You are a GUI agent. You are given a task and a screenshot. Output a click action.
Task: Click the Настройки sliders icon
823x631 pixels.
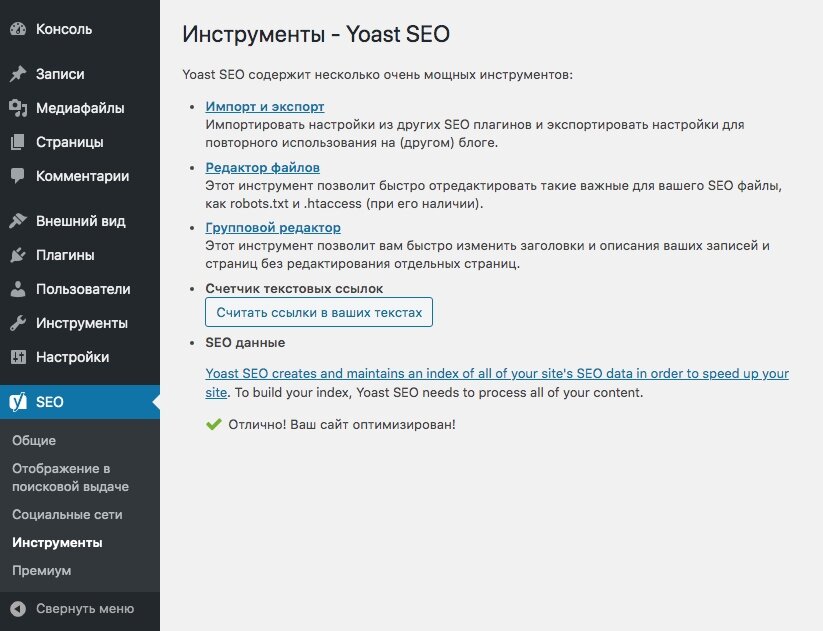tap(18, 357)
